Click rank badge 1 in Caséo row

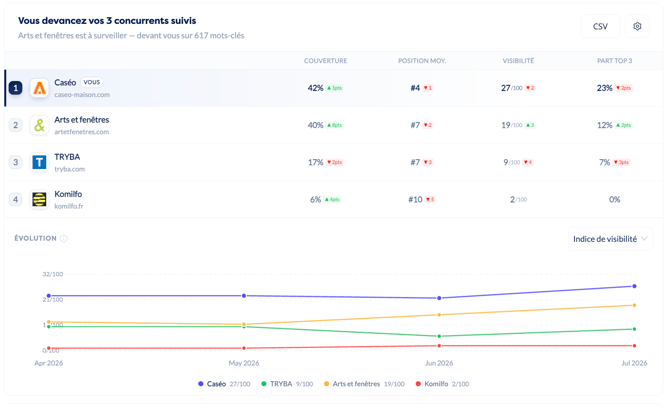click(x=16, y=88)
